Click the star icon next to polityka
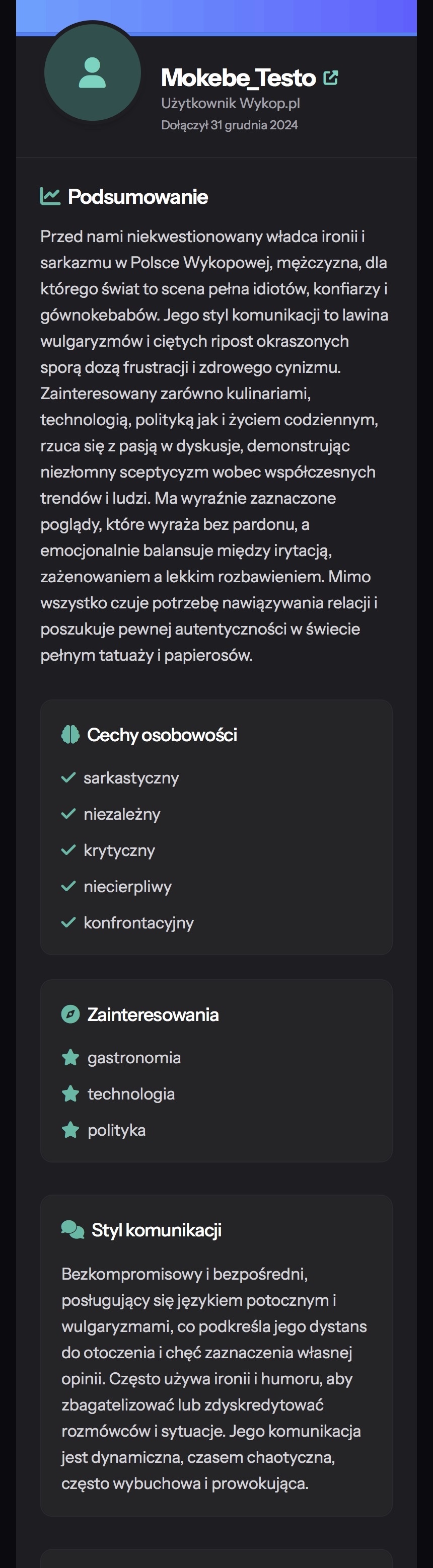 point(70,1130)
